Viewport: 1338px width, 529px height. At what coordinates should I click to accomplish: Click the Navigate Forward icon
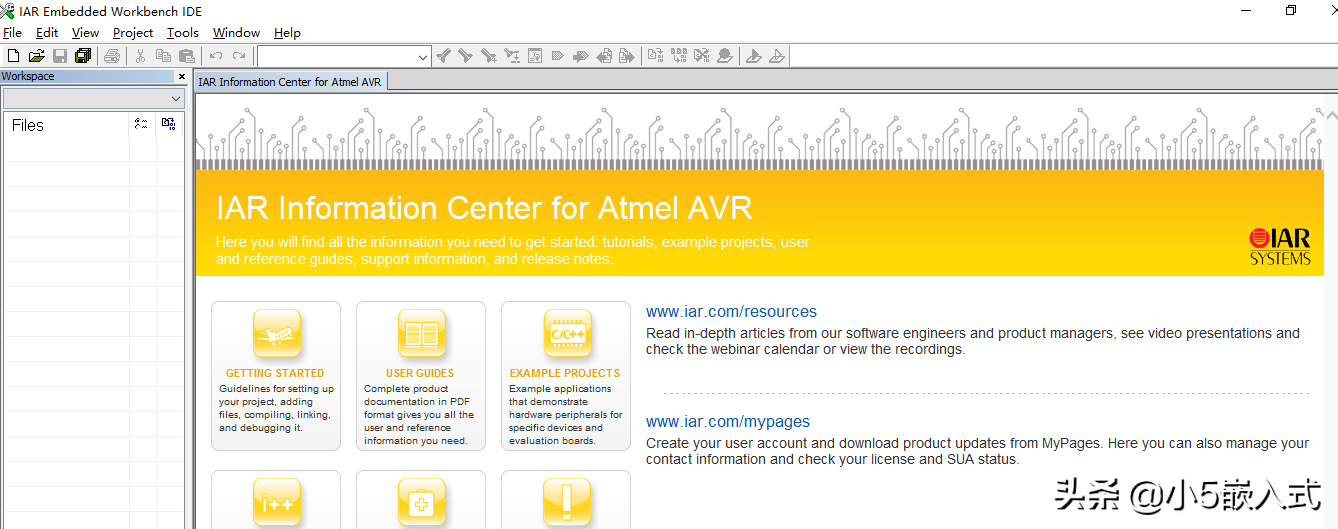(627, 56)
